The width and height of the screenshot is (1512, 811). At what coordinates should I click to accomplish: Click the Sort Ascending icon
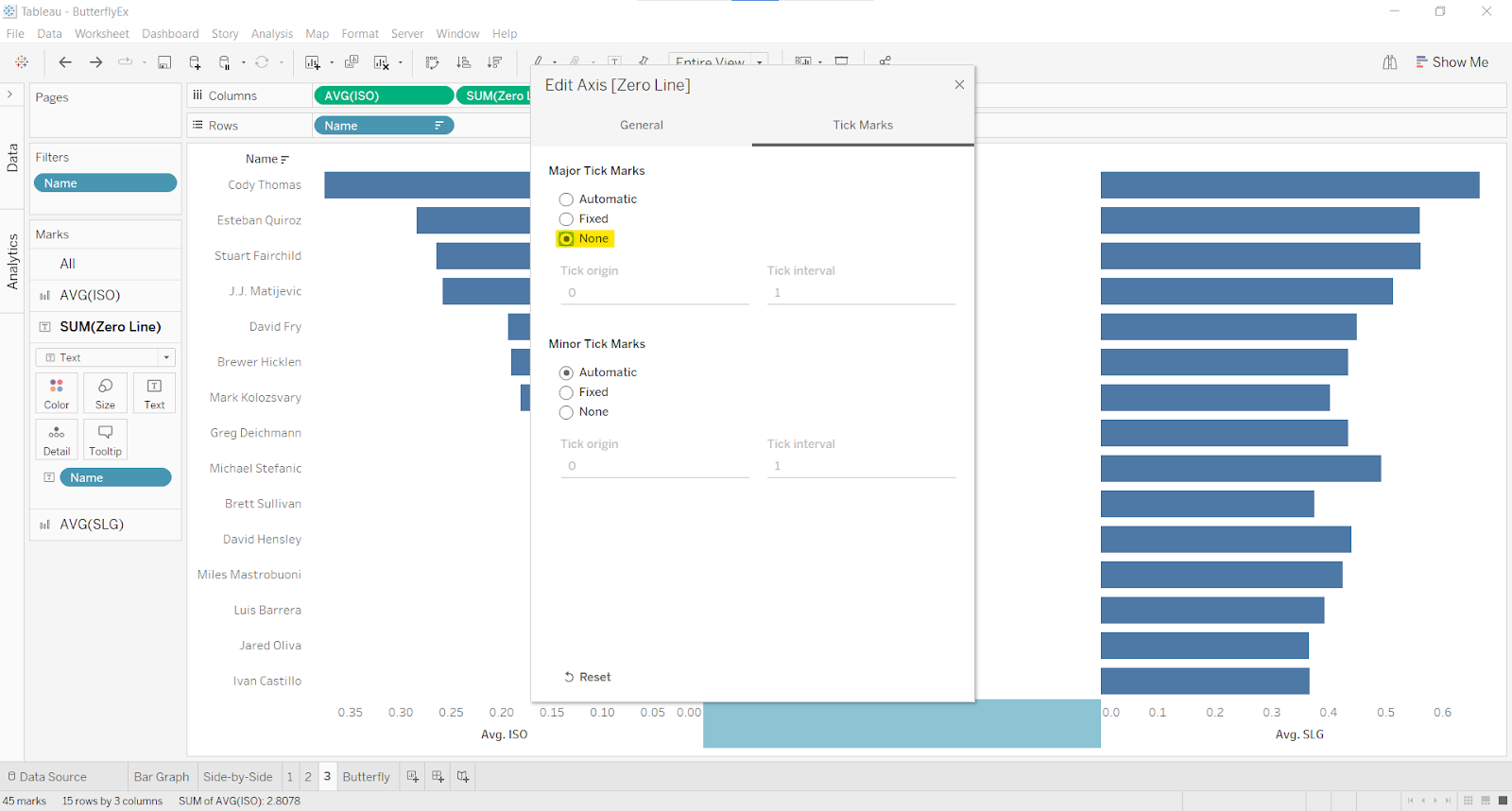(463, 62)
